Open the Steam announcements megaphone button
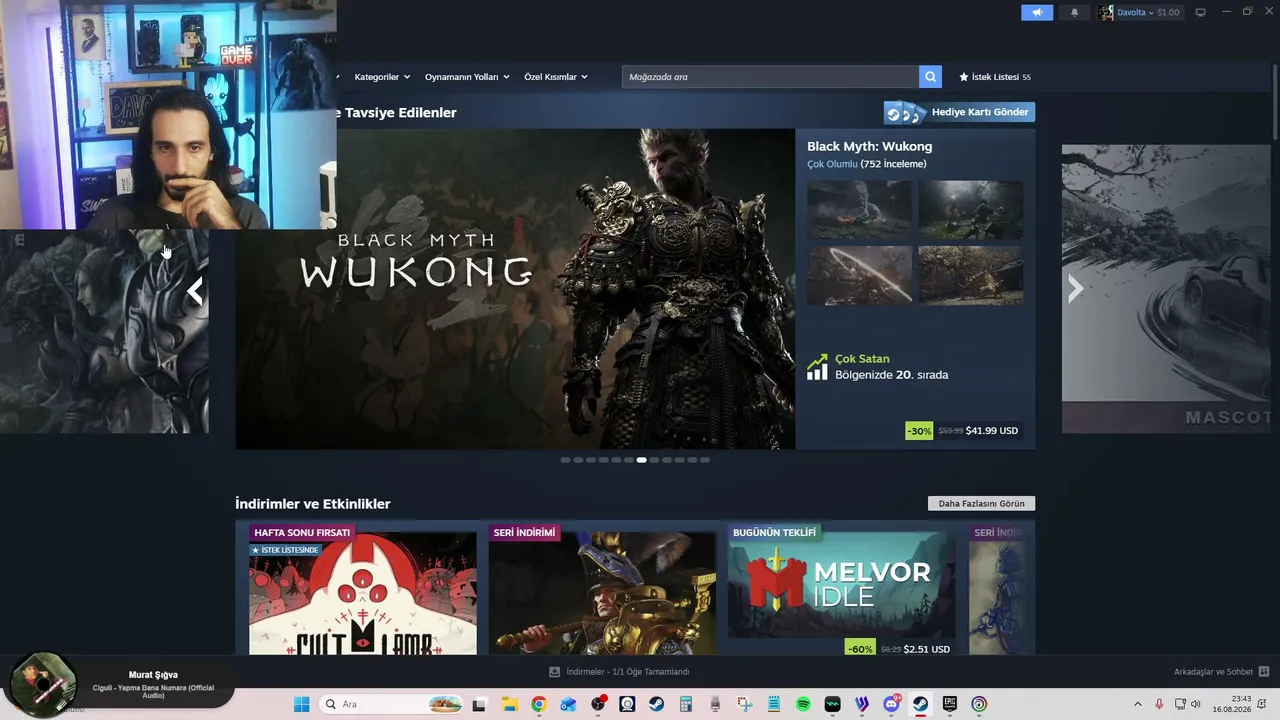 (x=1037, y=12)
